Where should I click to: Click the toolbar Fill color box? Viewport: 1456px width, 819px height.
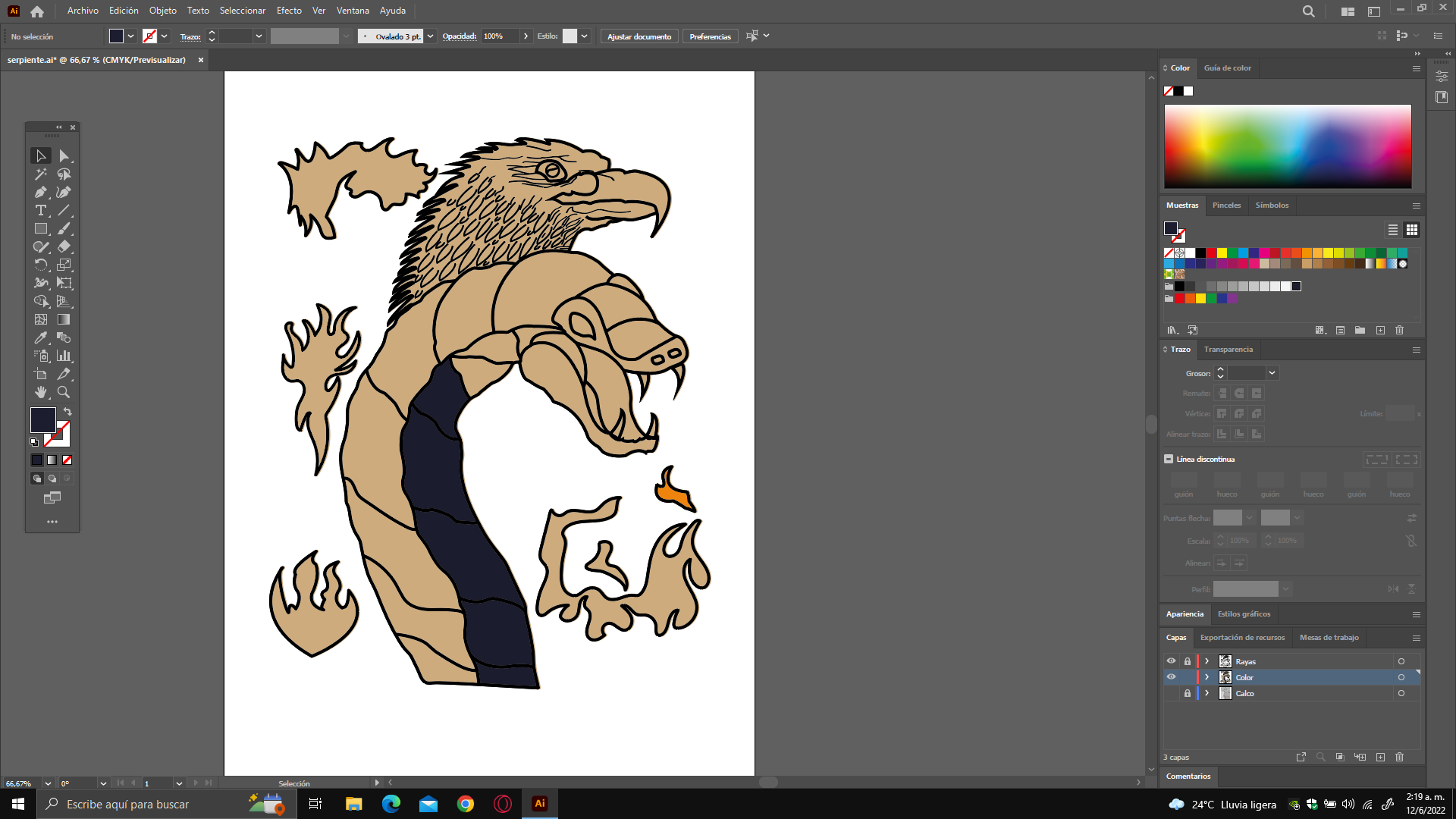tap(43, 420)
